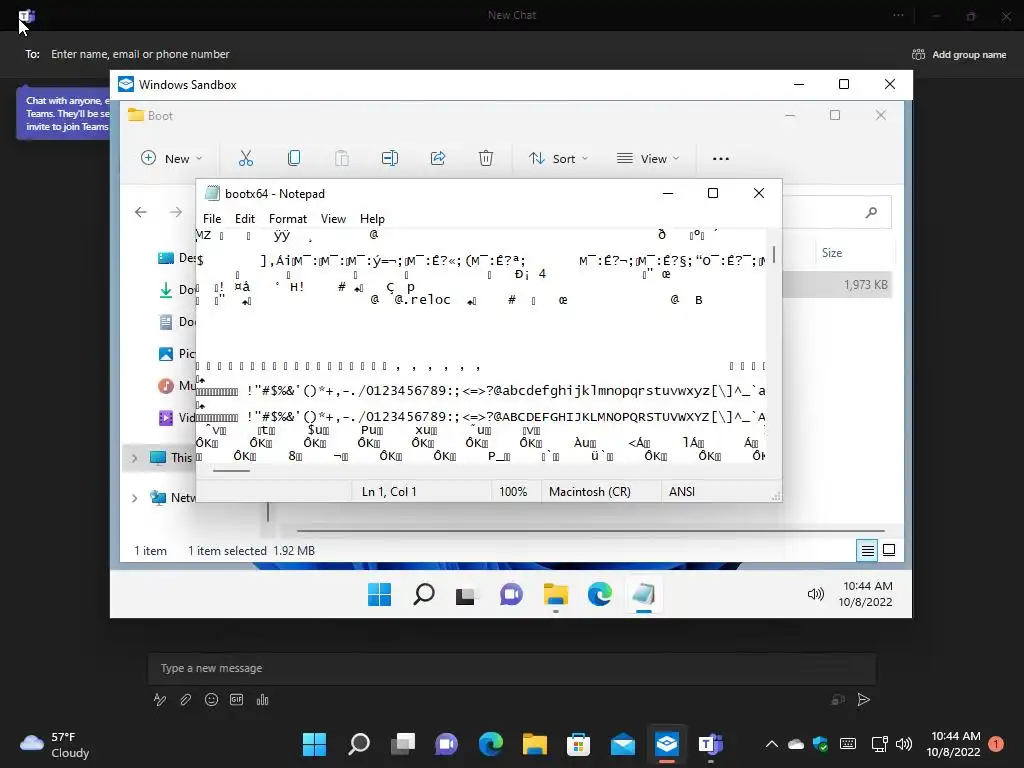This screenshot has width=1024, height=768.
Task: Click Ln 1, Col 1 status entry
Action: click(389, 492)
